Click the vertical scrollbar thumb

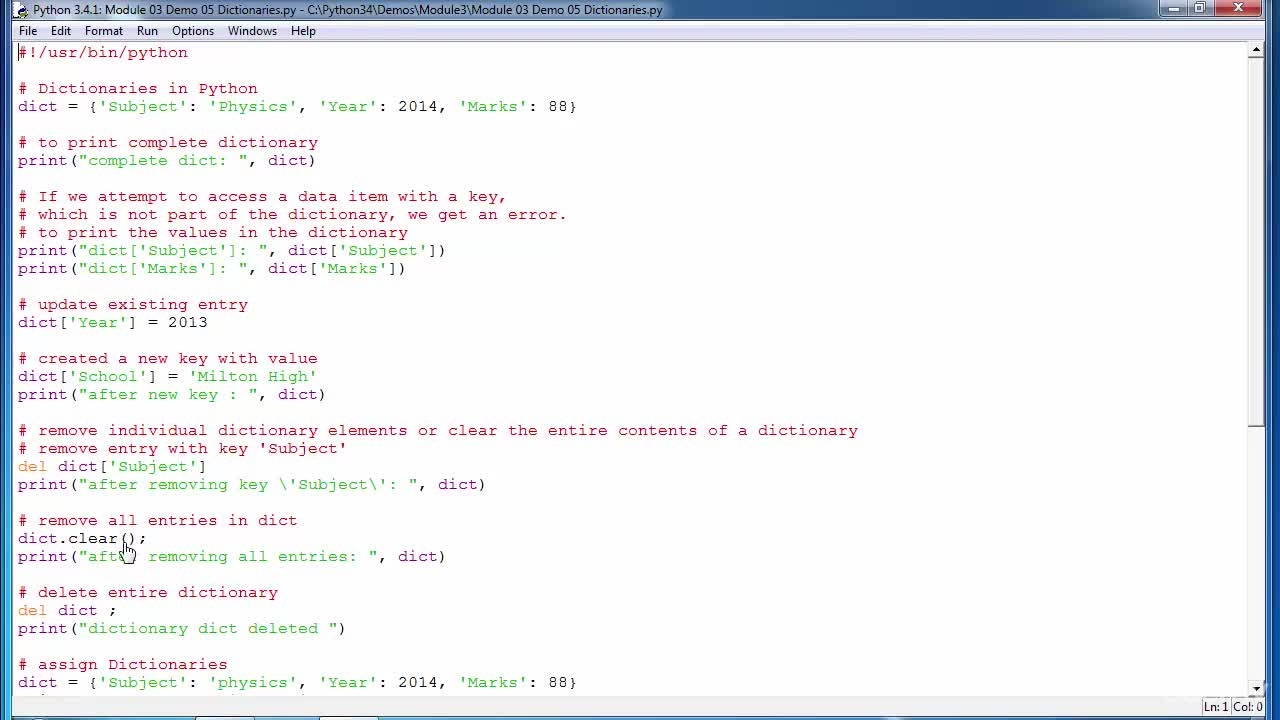click(1256, 243)
